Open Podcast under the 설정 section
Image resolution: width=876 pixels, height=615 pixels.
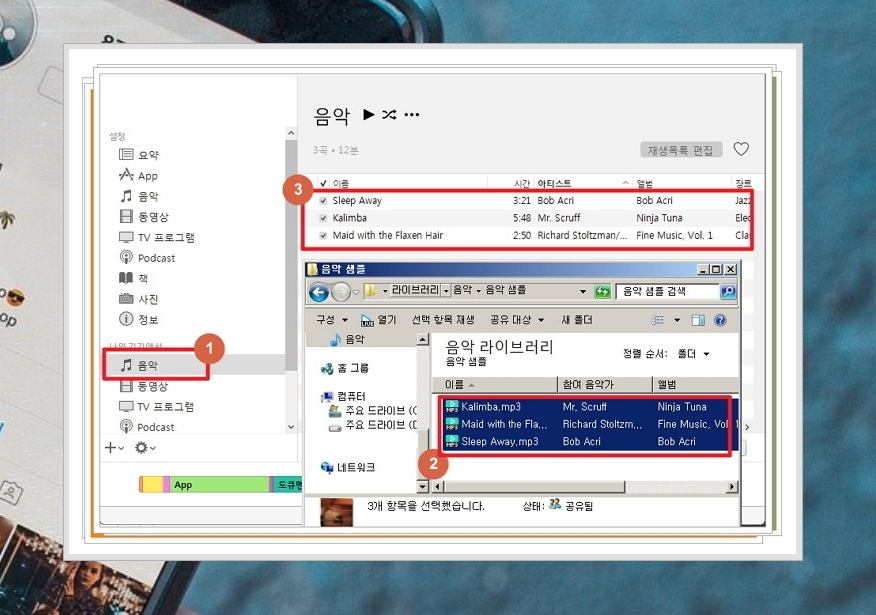[x=147, y=258]
